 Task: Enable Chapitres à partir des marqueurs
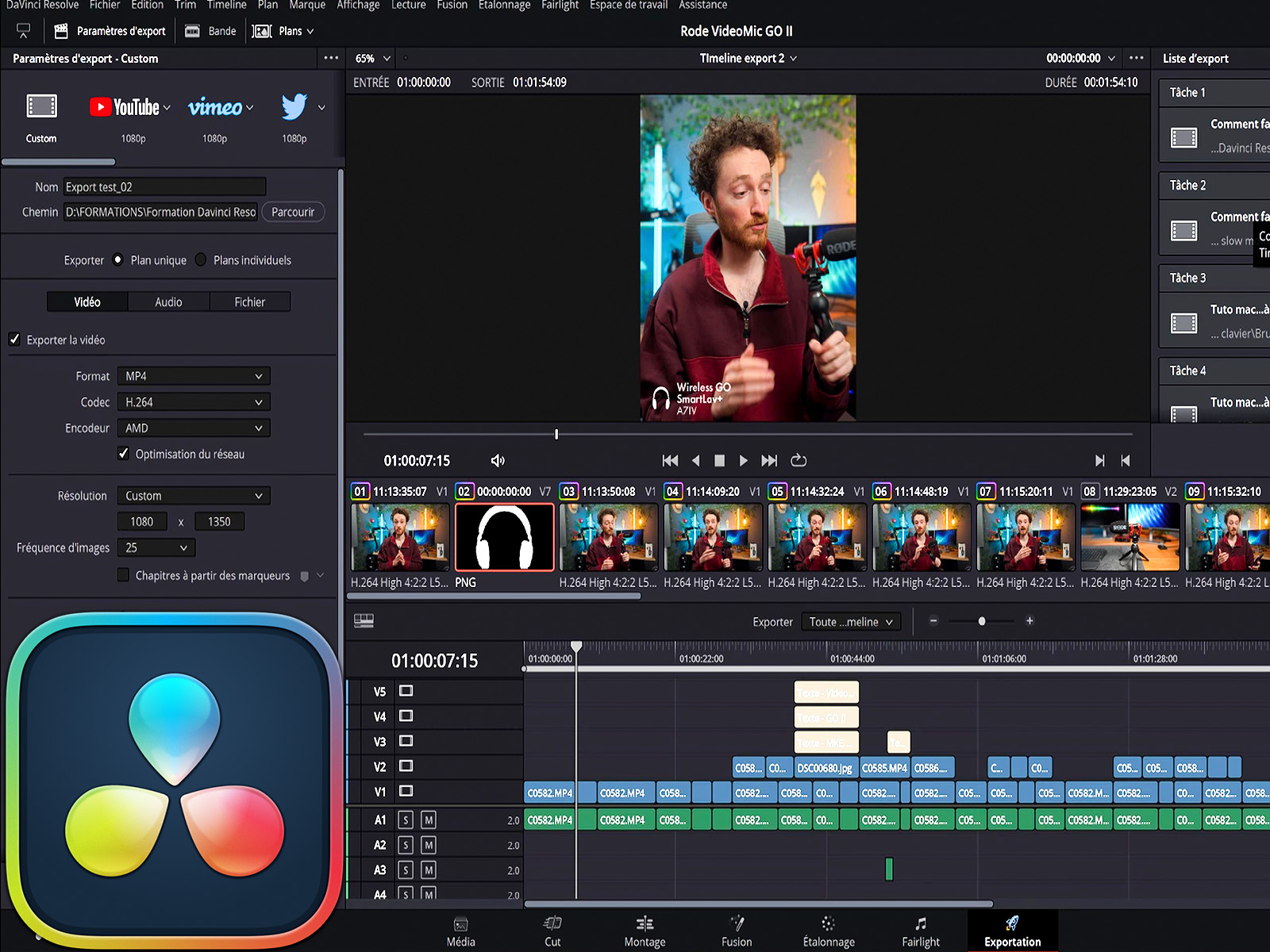tap(123, 575)
